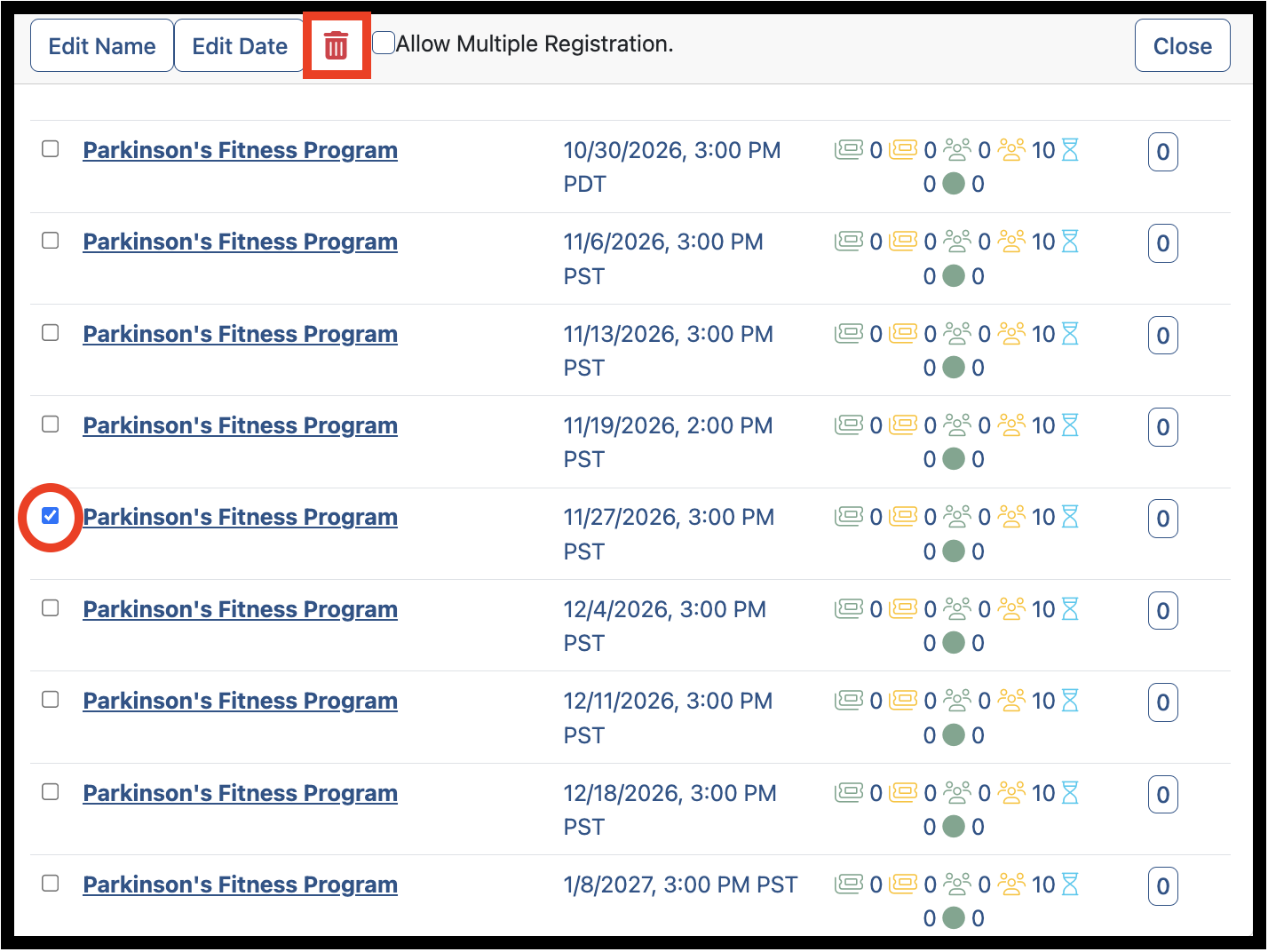Click yellow group icon in 12/4/2026 row
Image resolution: width=1268 pixels, height=952 pixels.
click(x=1011, y=609)
